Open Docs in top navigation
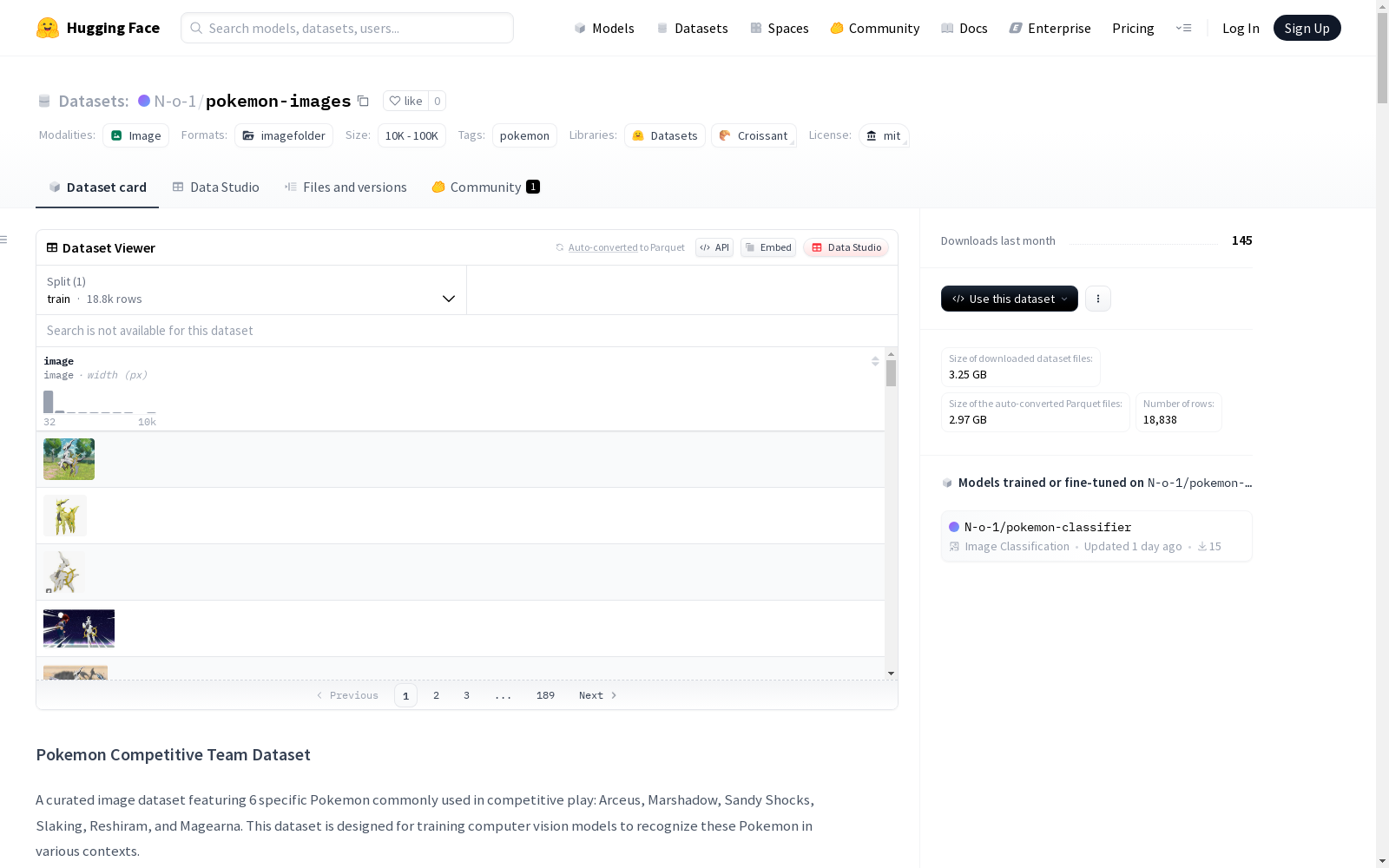1389x868 pixels. [x=964, y=28]
